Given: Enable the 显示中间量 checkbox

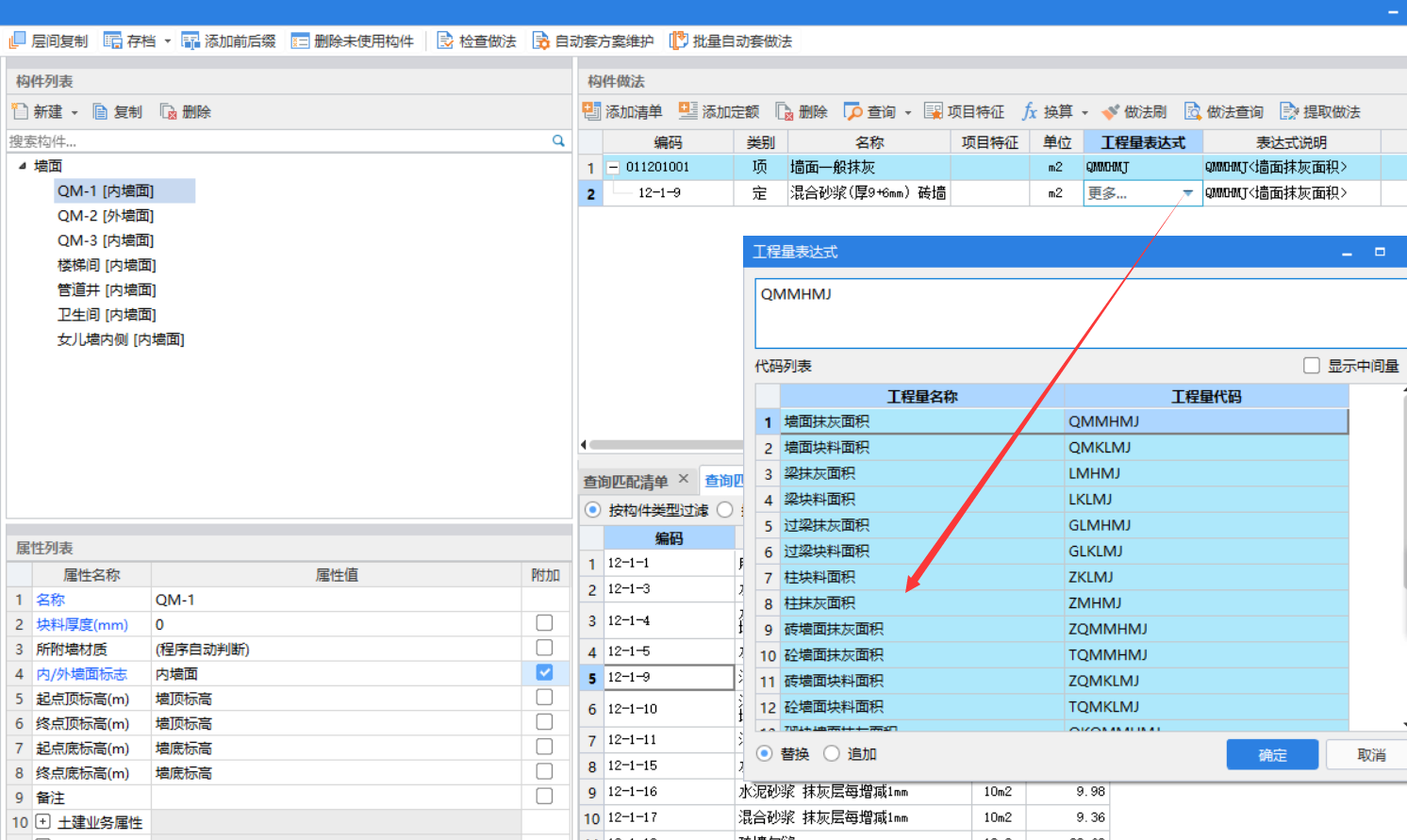Looking at the screenshot, I should [x=1312, y=365].
